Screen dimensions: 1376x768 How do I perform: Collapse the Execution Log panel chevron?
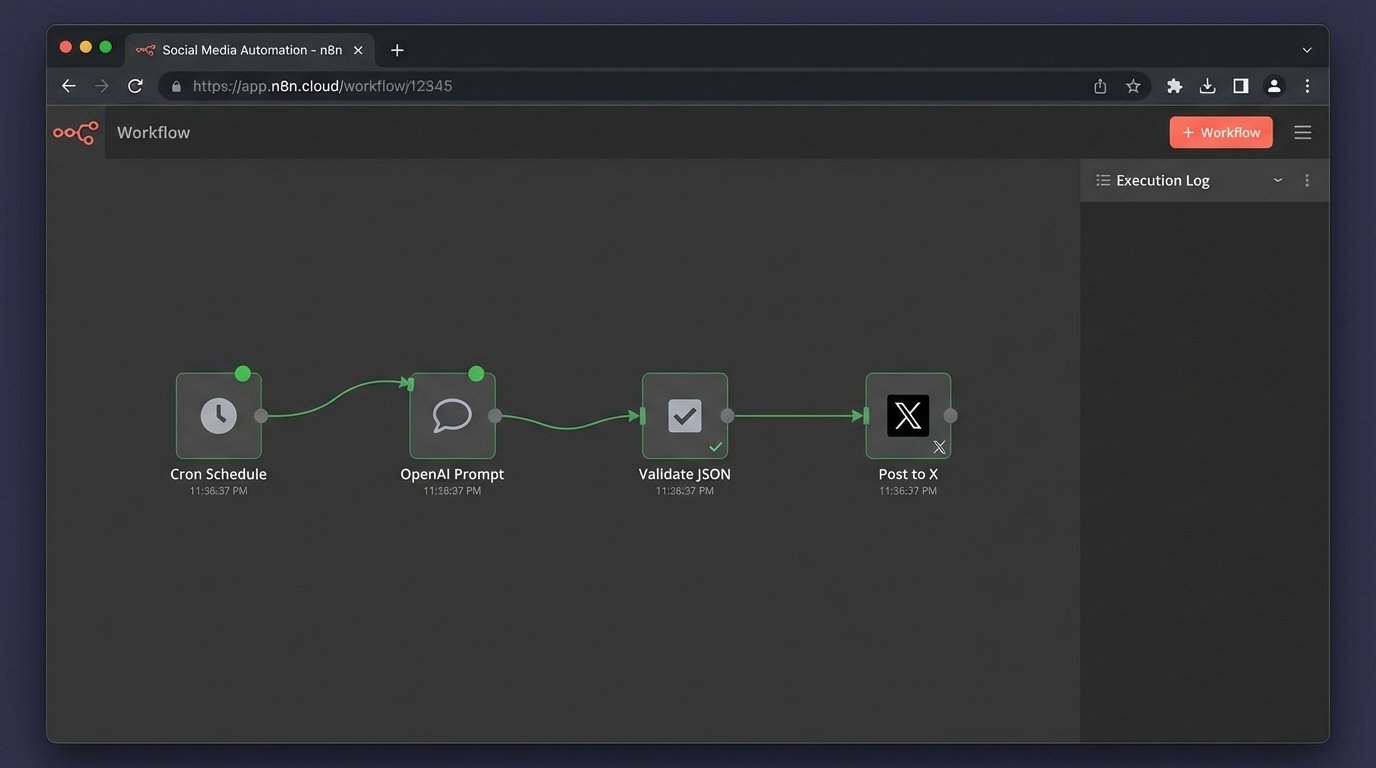pyautogui.click(x=1277, y=181)
